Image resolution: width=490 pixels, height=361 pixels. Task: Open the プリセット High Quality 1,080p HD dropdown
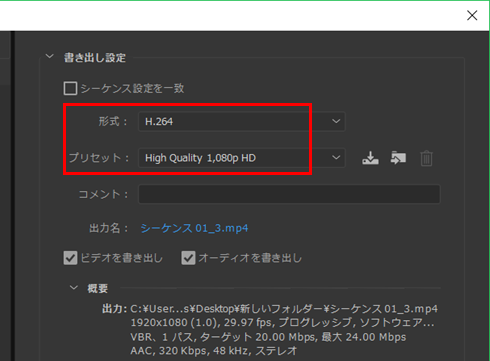point(242,158)
